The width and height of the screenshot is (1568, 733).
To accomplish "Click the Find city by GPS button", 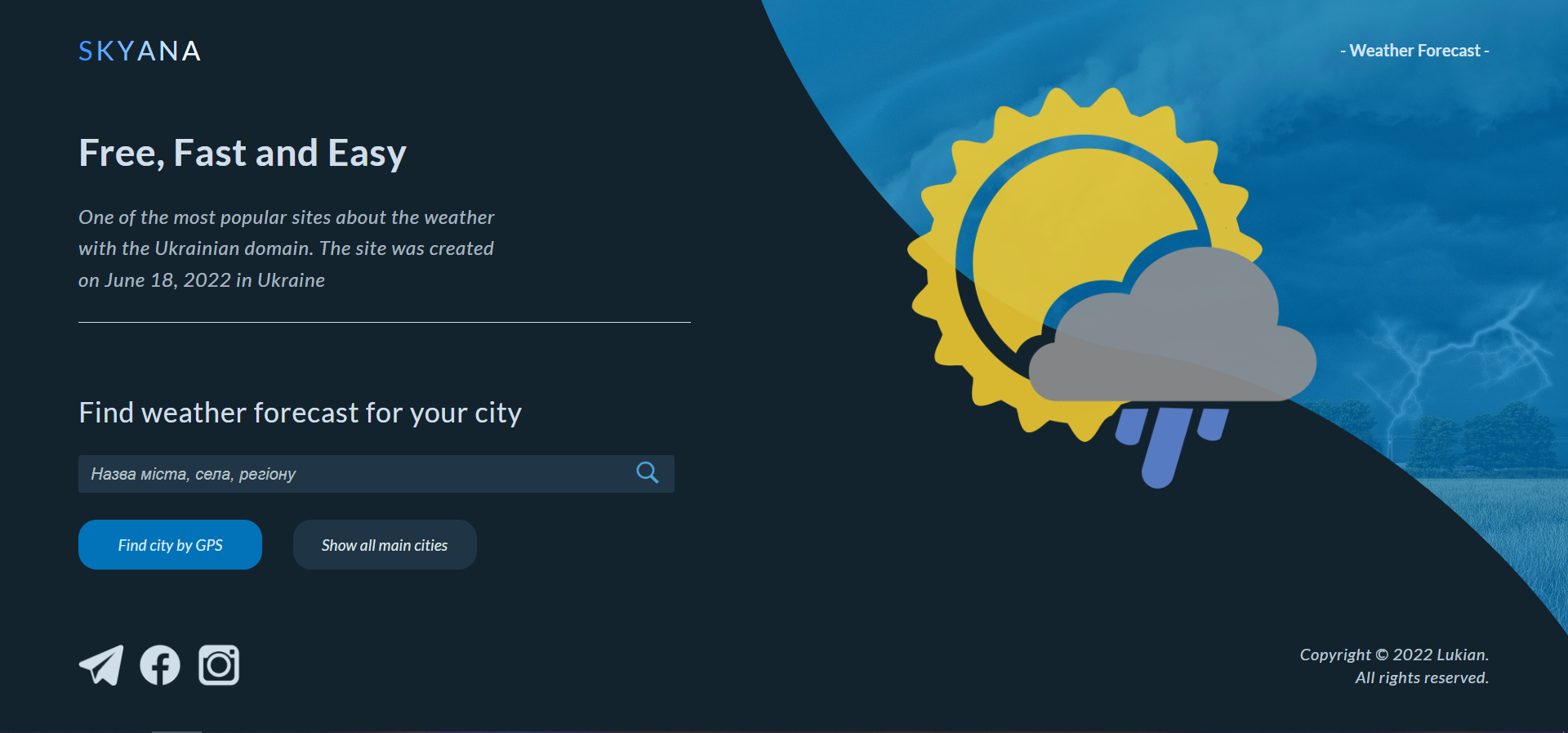I will [170, 545].
